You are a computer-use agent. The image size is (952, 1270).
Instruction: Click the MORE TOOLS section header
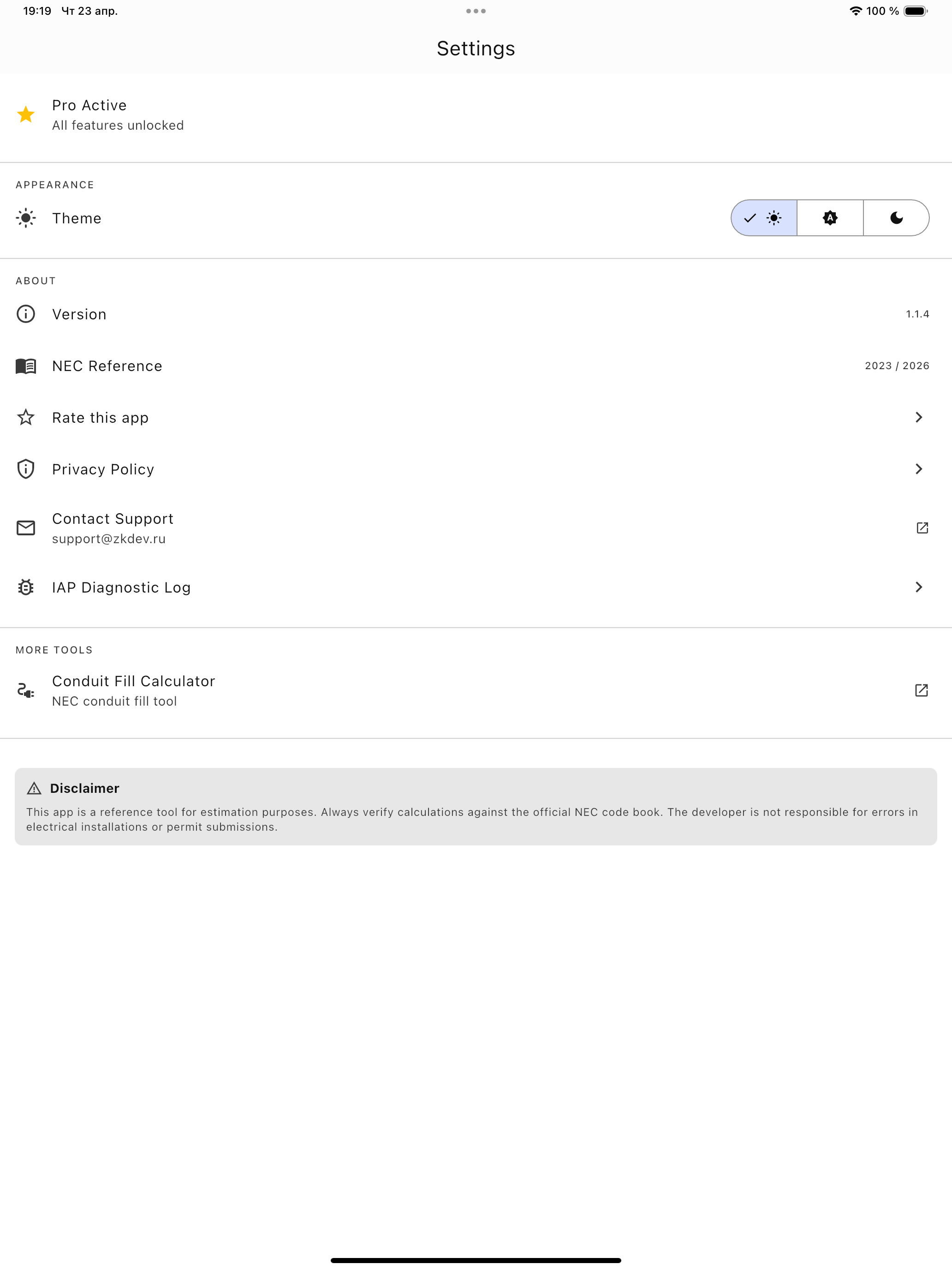pos(54,650)
